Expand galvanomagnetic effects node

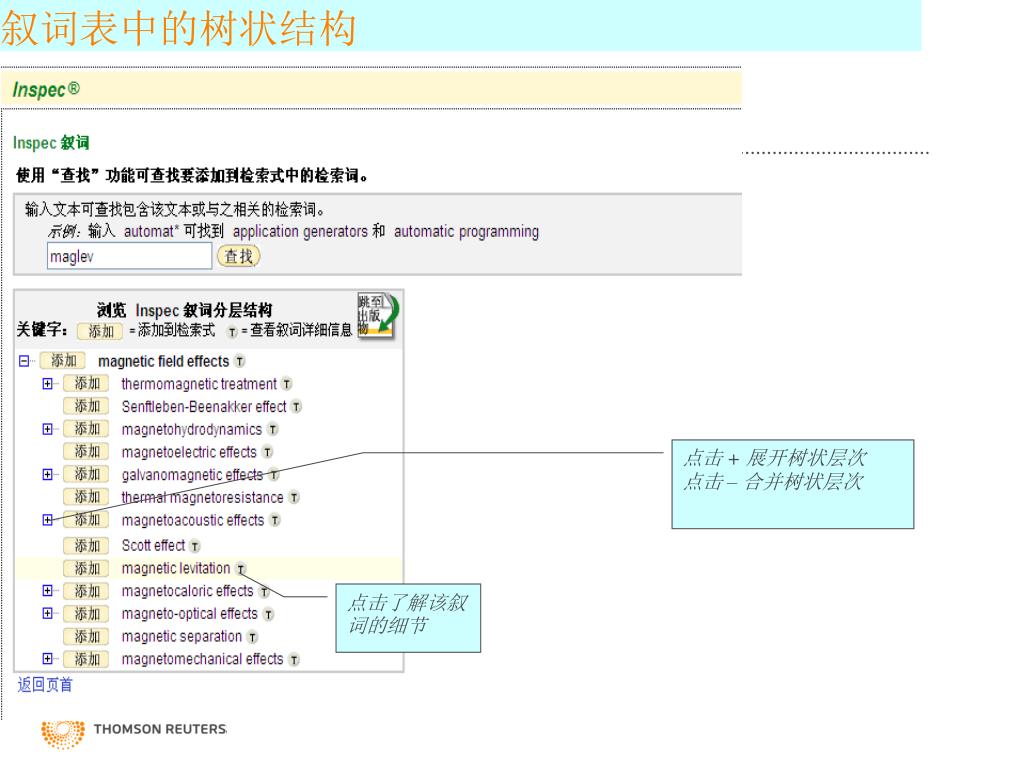[x=47, y=474]
